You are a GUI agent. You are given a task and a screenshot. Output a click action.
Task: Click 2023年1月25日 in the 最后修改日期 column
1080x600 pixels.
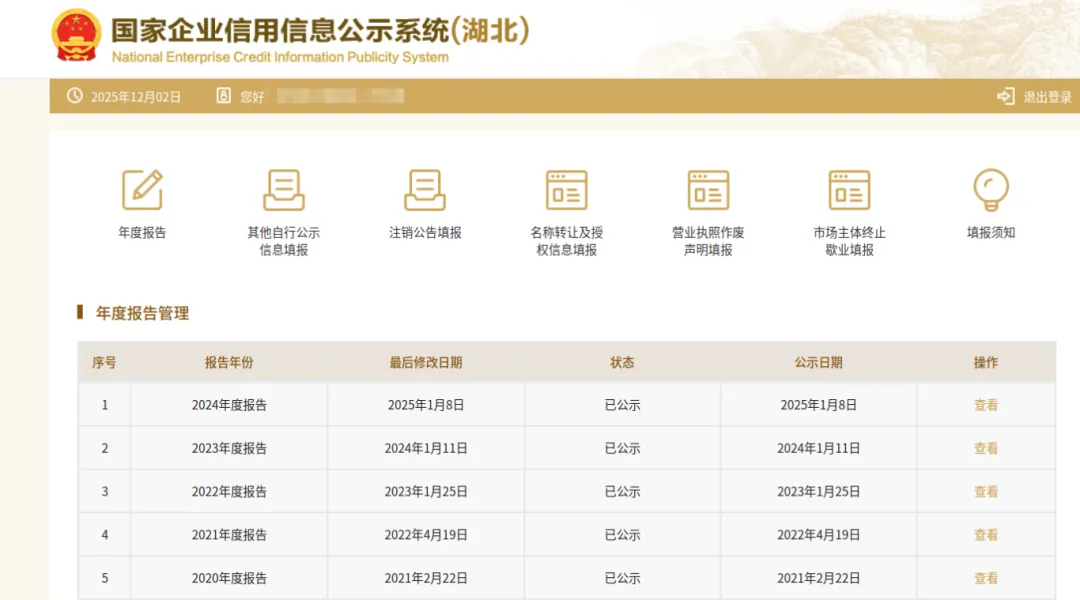coord(426,492)
